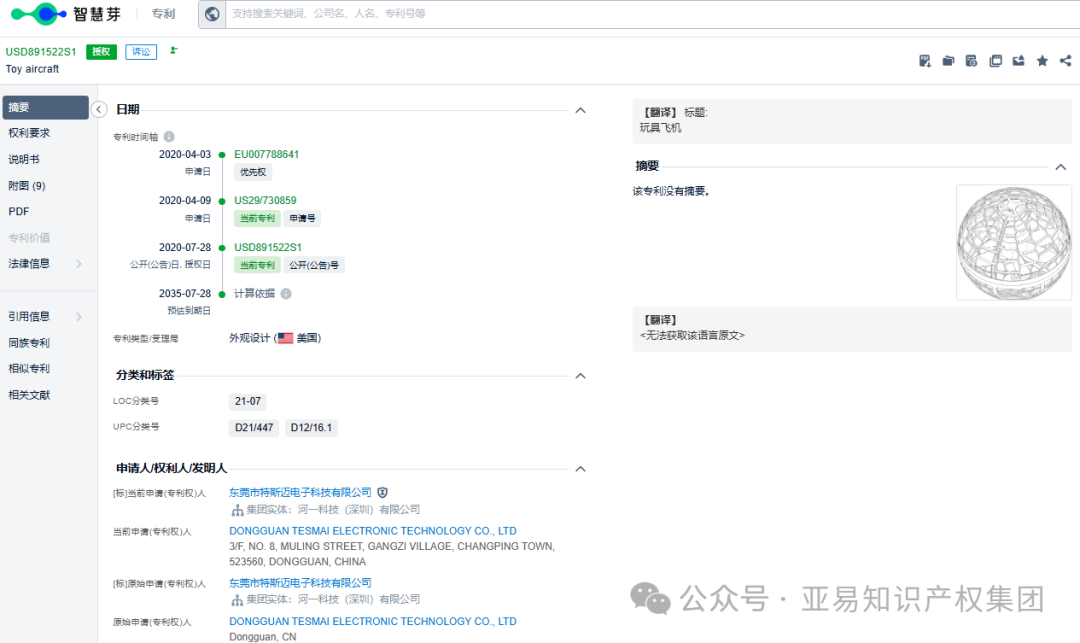Open the 权利要求 tab
This screenshot has height=643, width=1080.
29,133
